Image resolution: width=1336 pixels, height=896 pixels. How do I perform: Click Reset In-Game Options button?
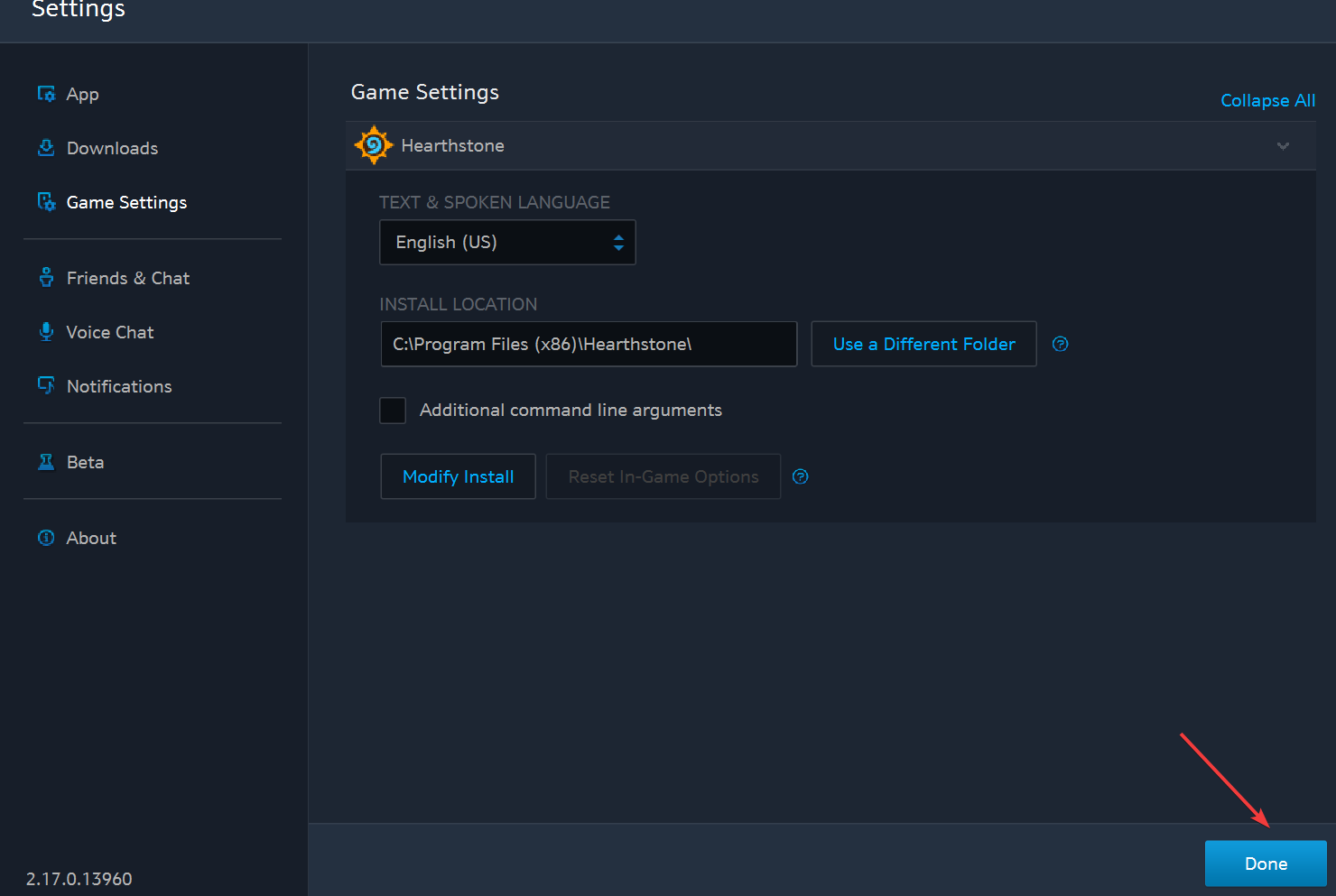click(x=663, y=476)
